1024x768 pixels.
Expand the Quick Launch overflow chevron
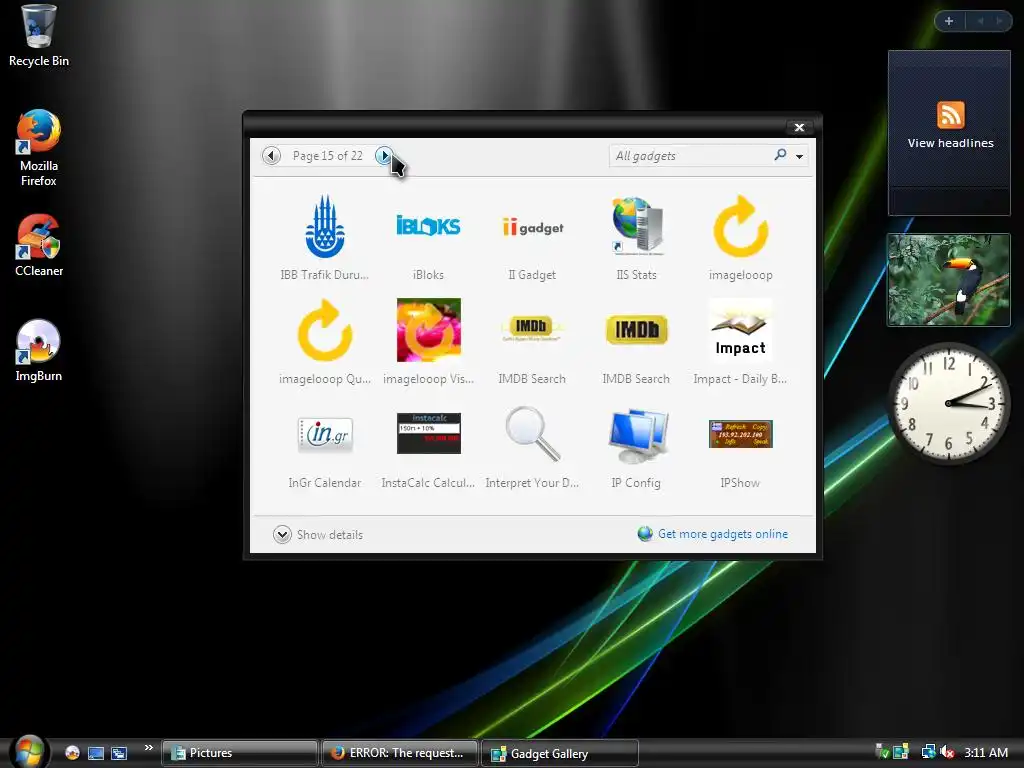[148, 747]
